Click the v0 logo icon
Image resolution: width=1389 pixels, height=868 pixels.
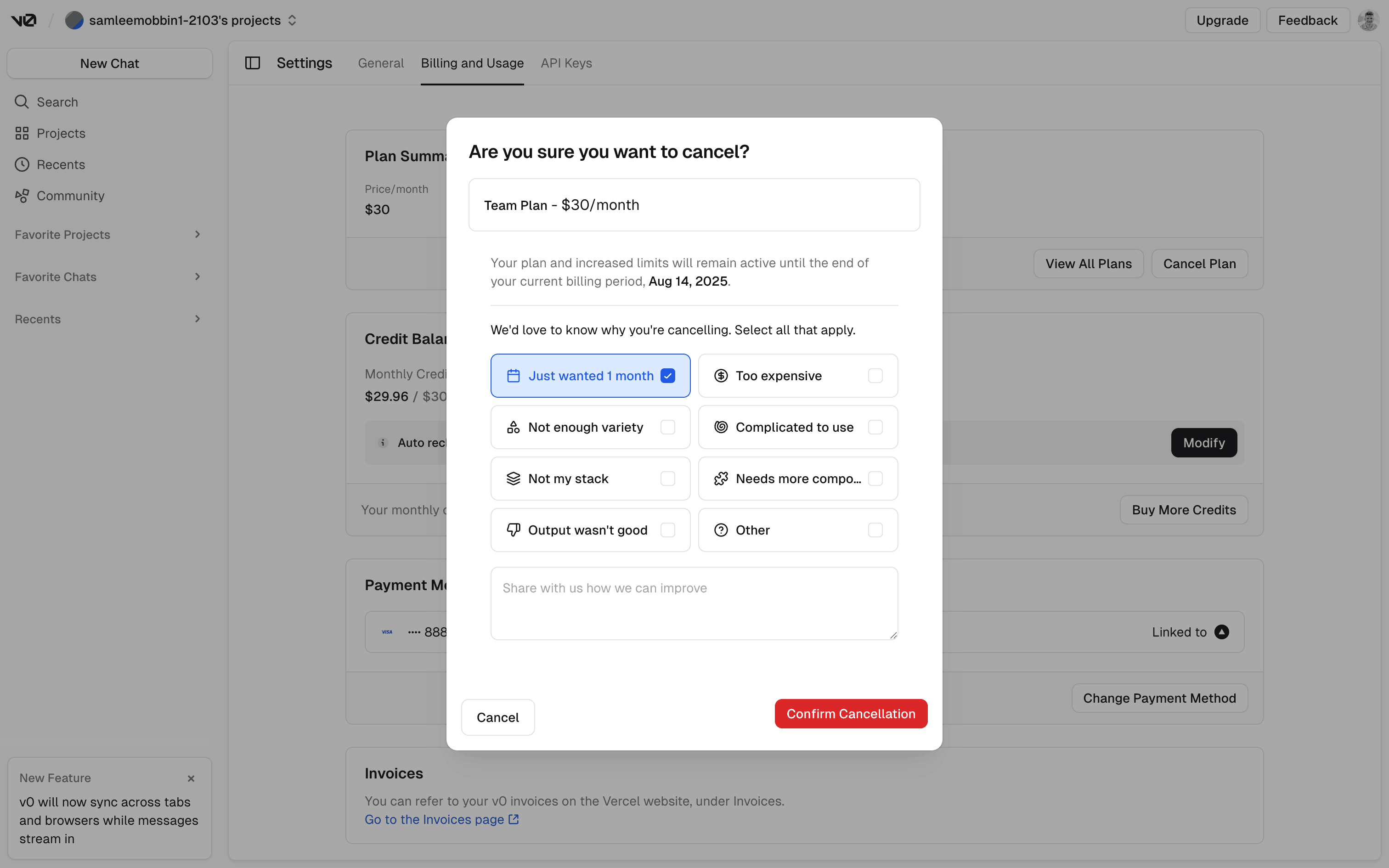[x=23, y=20]
